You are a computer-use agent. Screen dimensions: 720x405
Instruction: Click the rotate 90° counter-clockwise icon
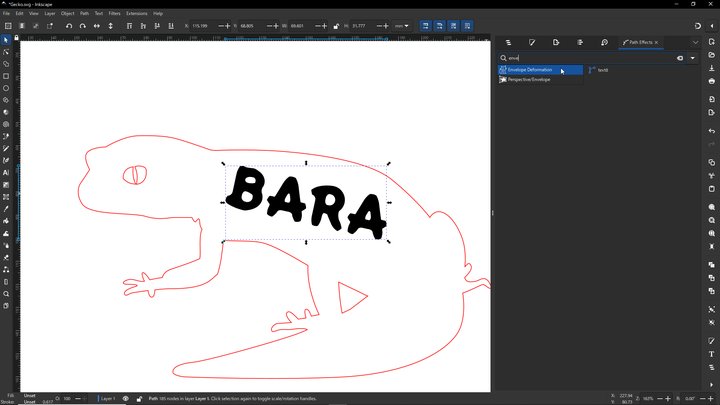pyautogui.click(x=68, y=26)
